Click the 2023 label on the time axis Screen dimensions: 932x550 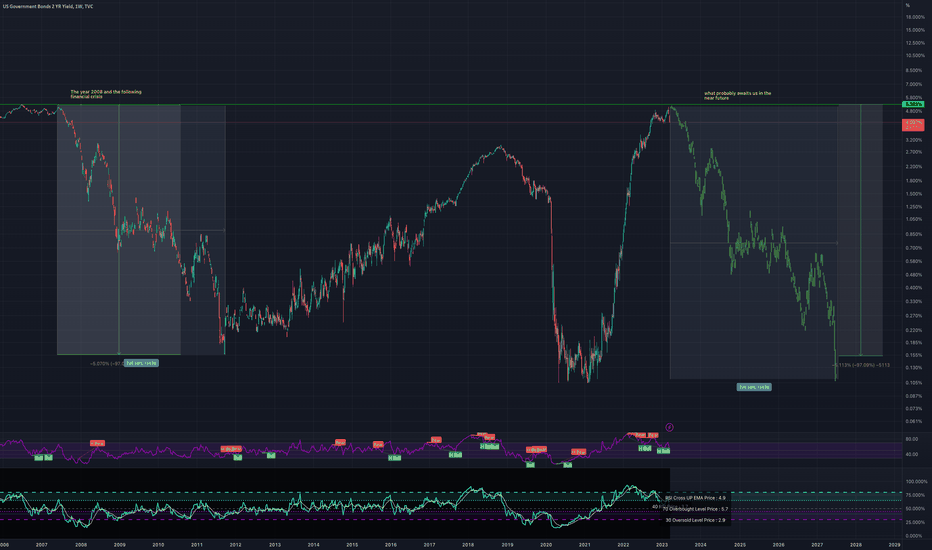(662, 545)
